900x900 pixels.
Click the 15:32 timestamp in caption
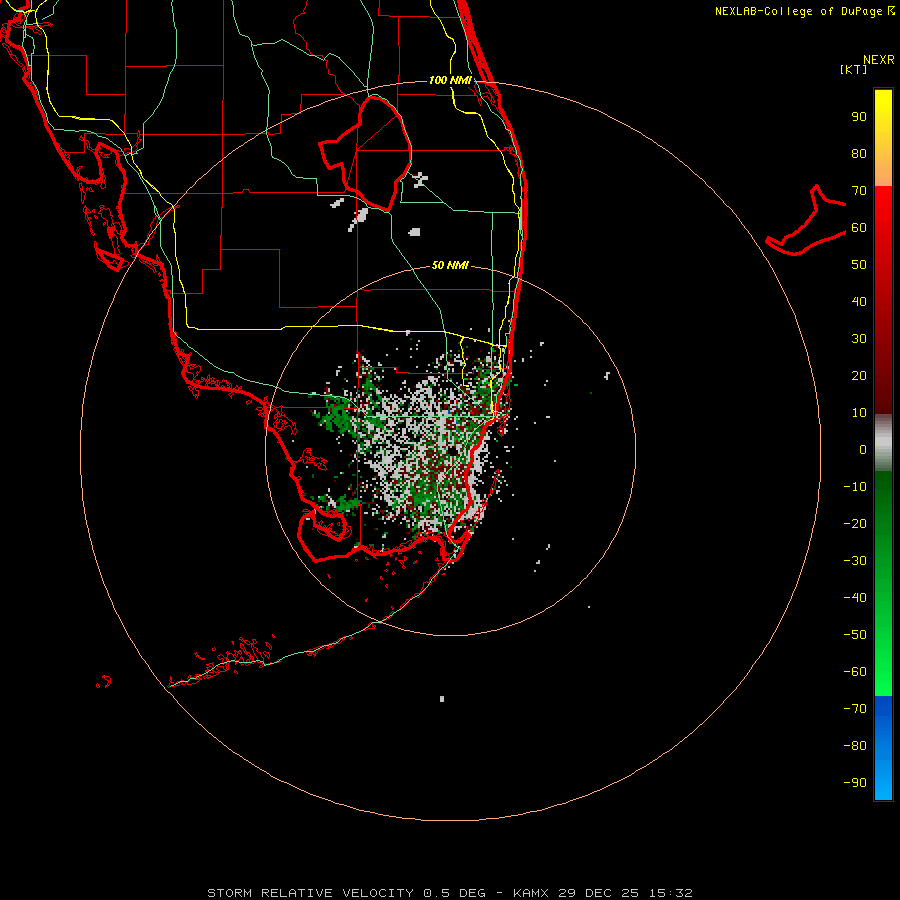tap(671, 893)
